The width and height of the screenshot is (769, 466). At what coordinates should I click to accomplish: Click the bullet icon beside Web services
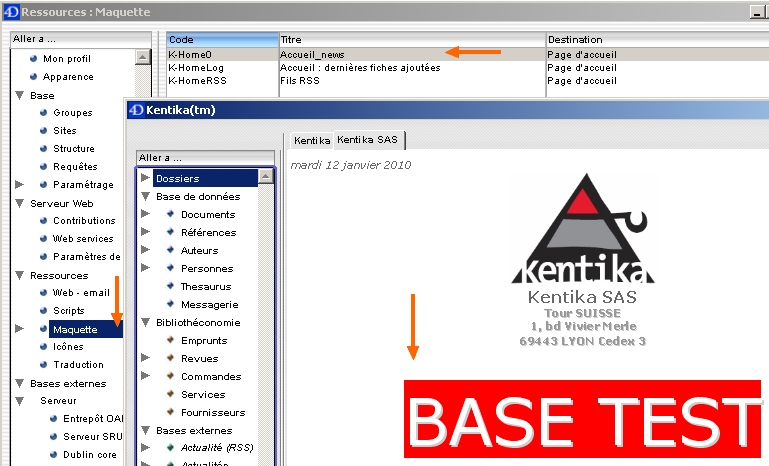(x=44, y=238)
